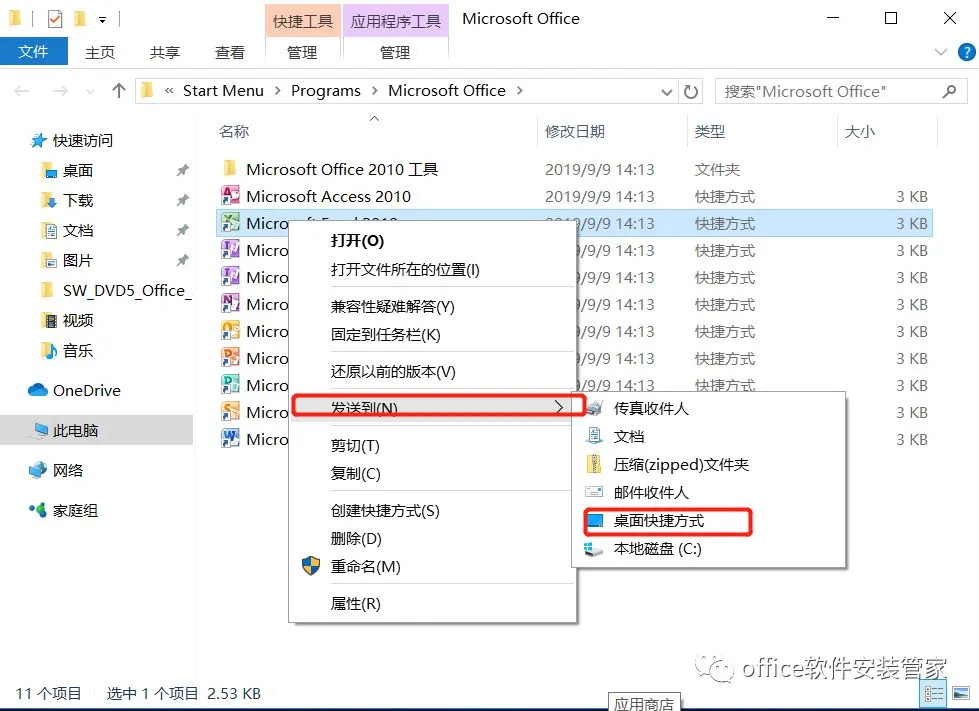Click the 家庭组 homegroup icon in sidebar
Viewport: 979px width, 711px height.
tap(38, 510)
